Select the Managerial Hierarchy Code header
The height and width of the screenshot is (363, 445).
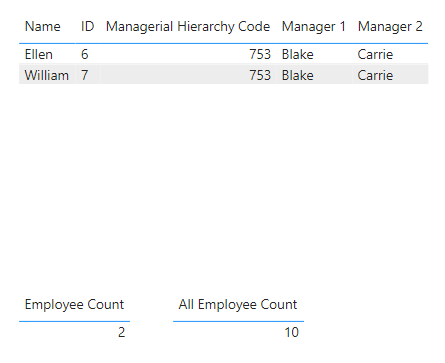(x=188, y=27)
